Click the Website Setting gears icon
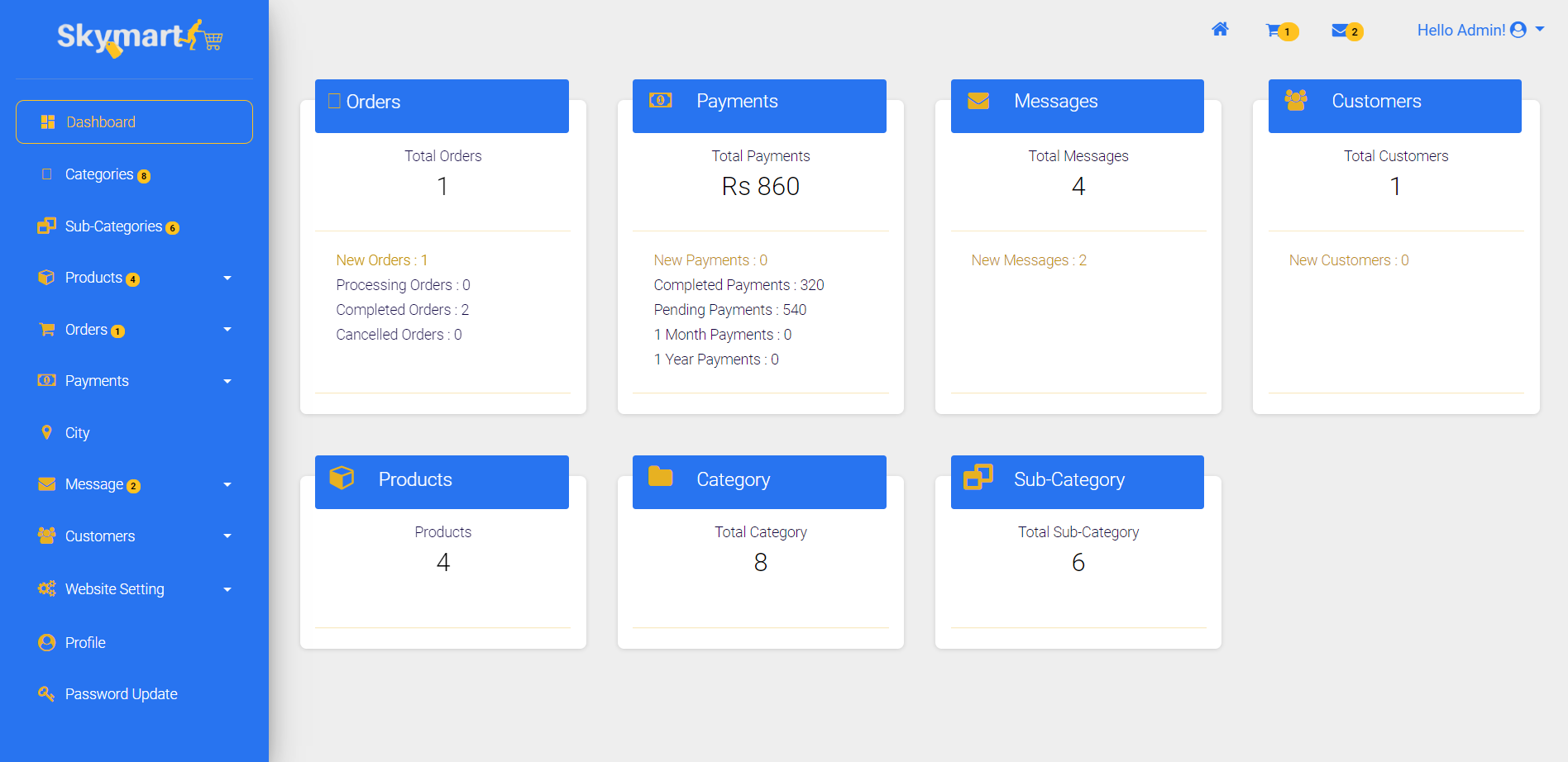1568x762 pixels. [x=46, y=588]
